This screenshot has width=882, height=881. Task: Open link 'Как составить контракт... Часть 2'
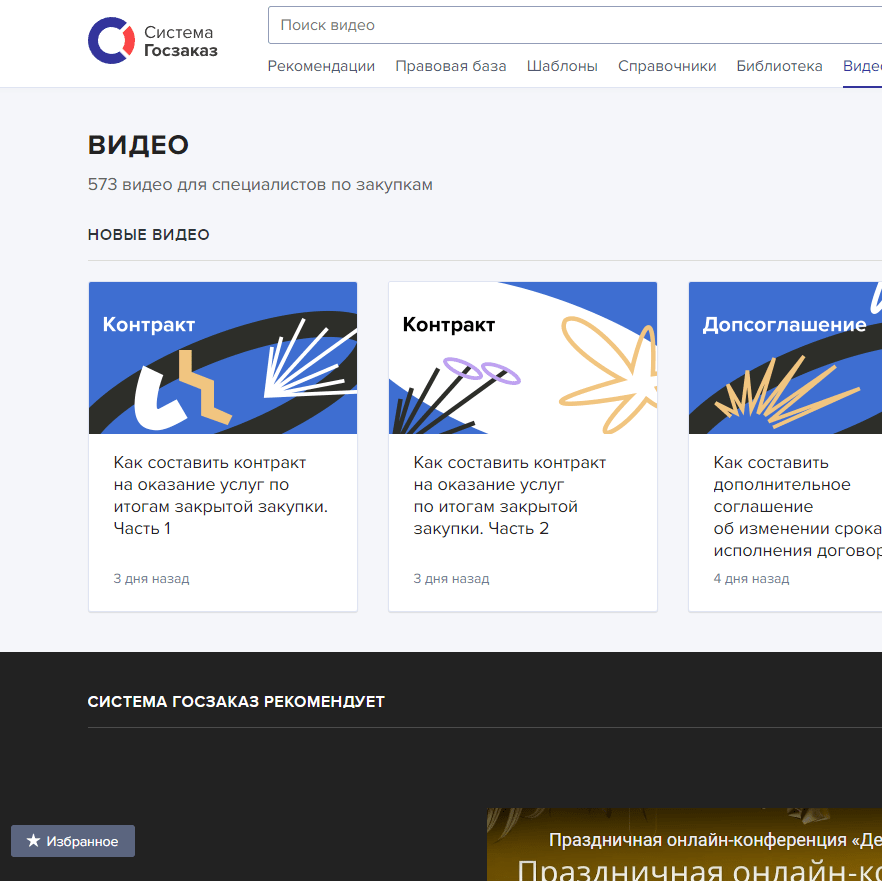pyautogui.click(x=510, y=495)
